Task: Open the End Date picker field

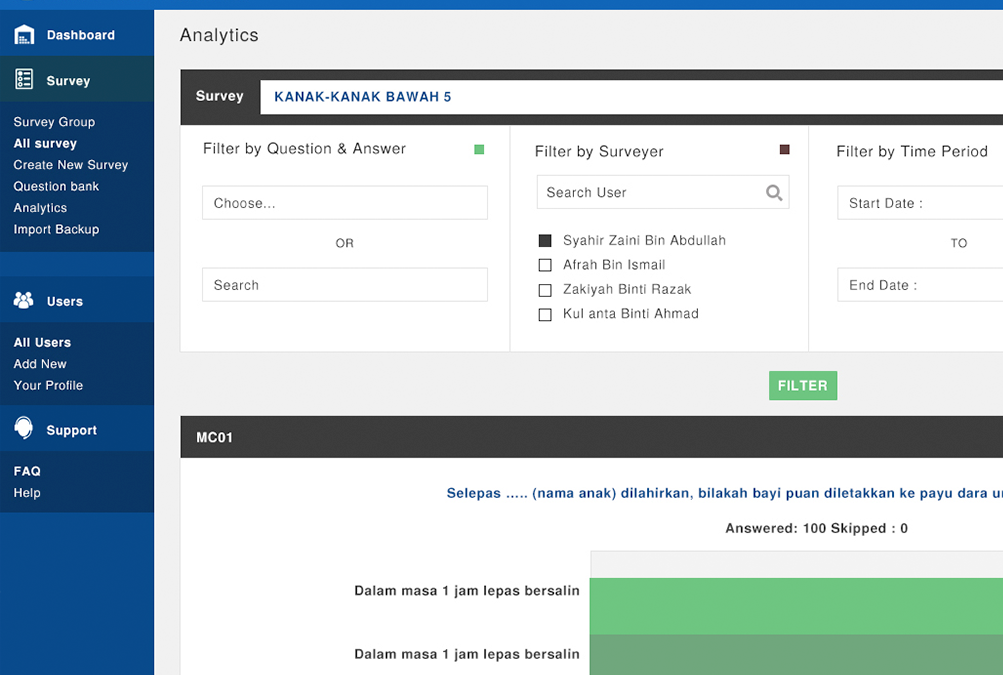Action: (x=920, y=285)
